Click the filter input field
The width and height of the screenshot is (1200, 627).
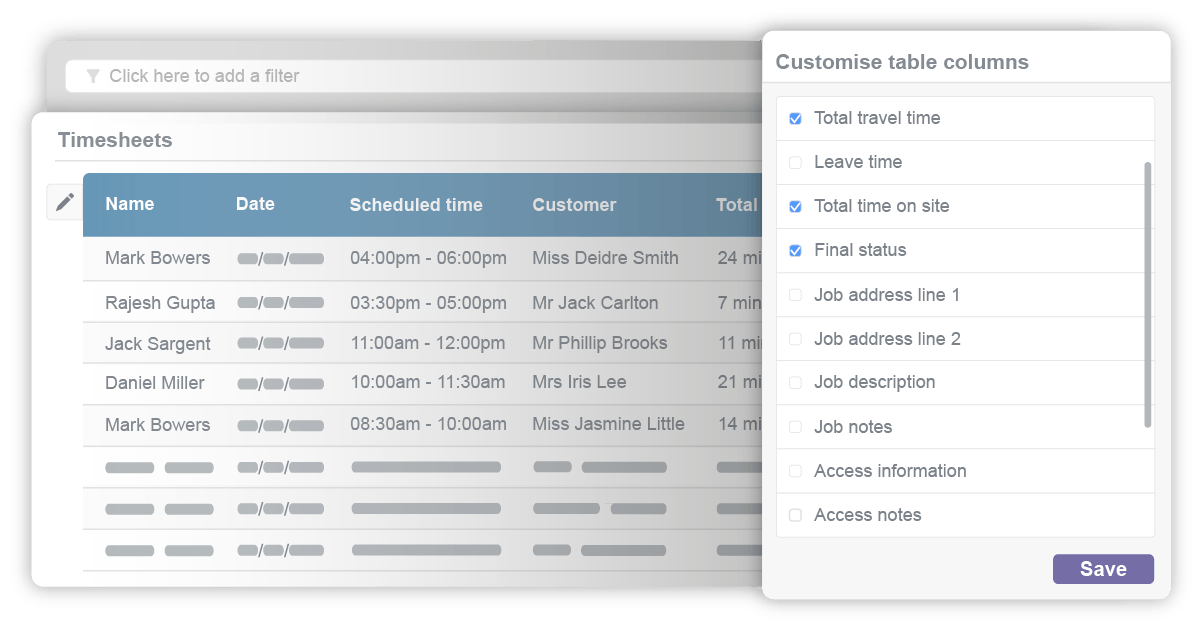tap(300, 75)
